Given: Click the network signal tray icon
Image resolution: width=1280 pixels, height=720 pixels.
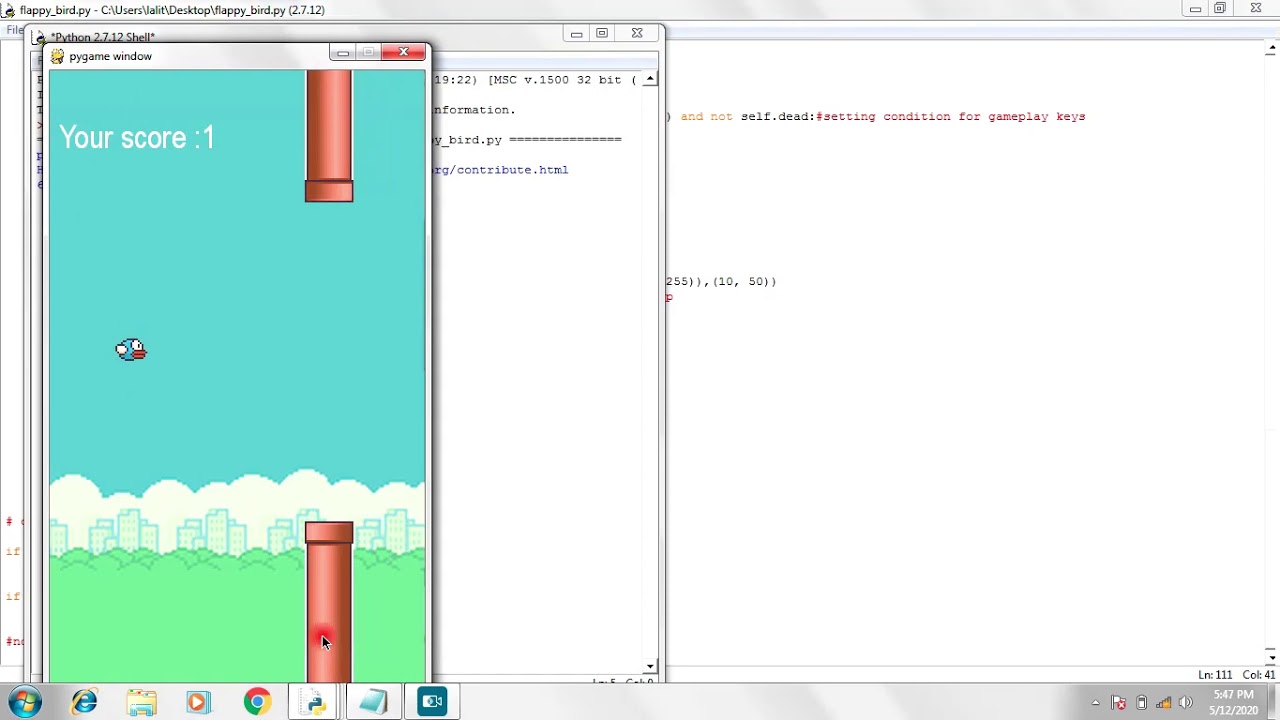Looking at the screenshot, I should click(x=1163, y=702).
